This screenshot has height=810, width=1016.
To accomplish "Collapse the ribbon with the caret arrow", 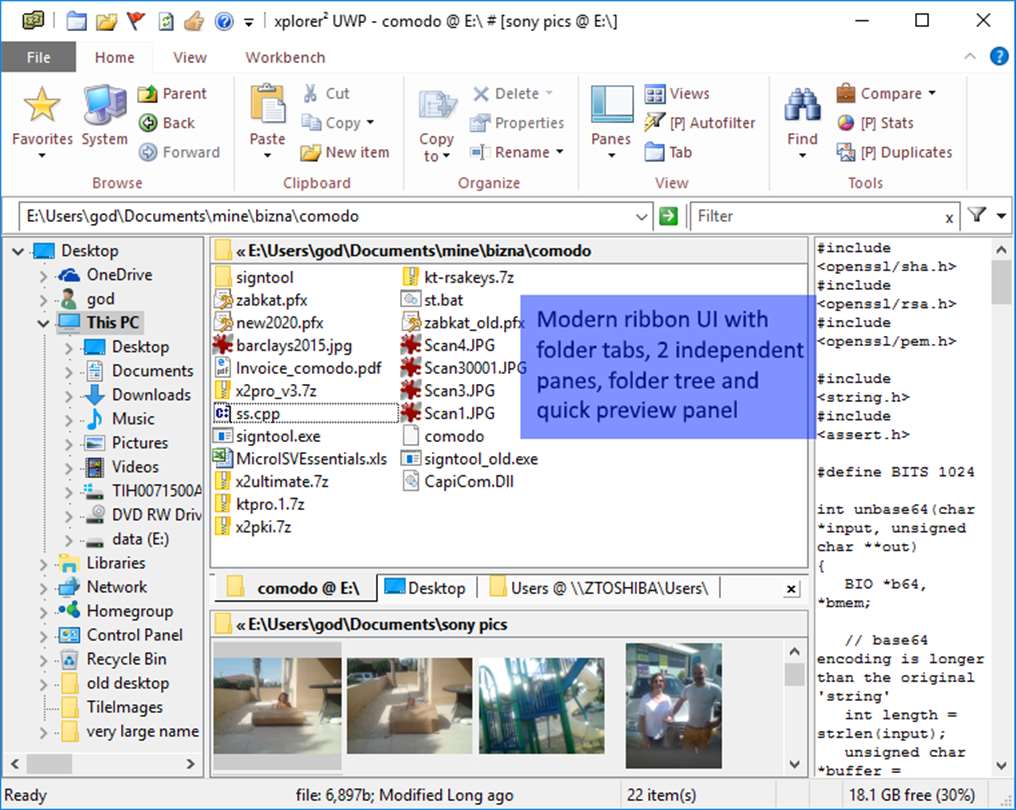I will point(970,56).
